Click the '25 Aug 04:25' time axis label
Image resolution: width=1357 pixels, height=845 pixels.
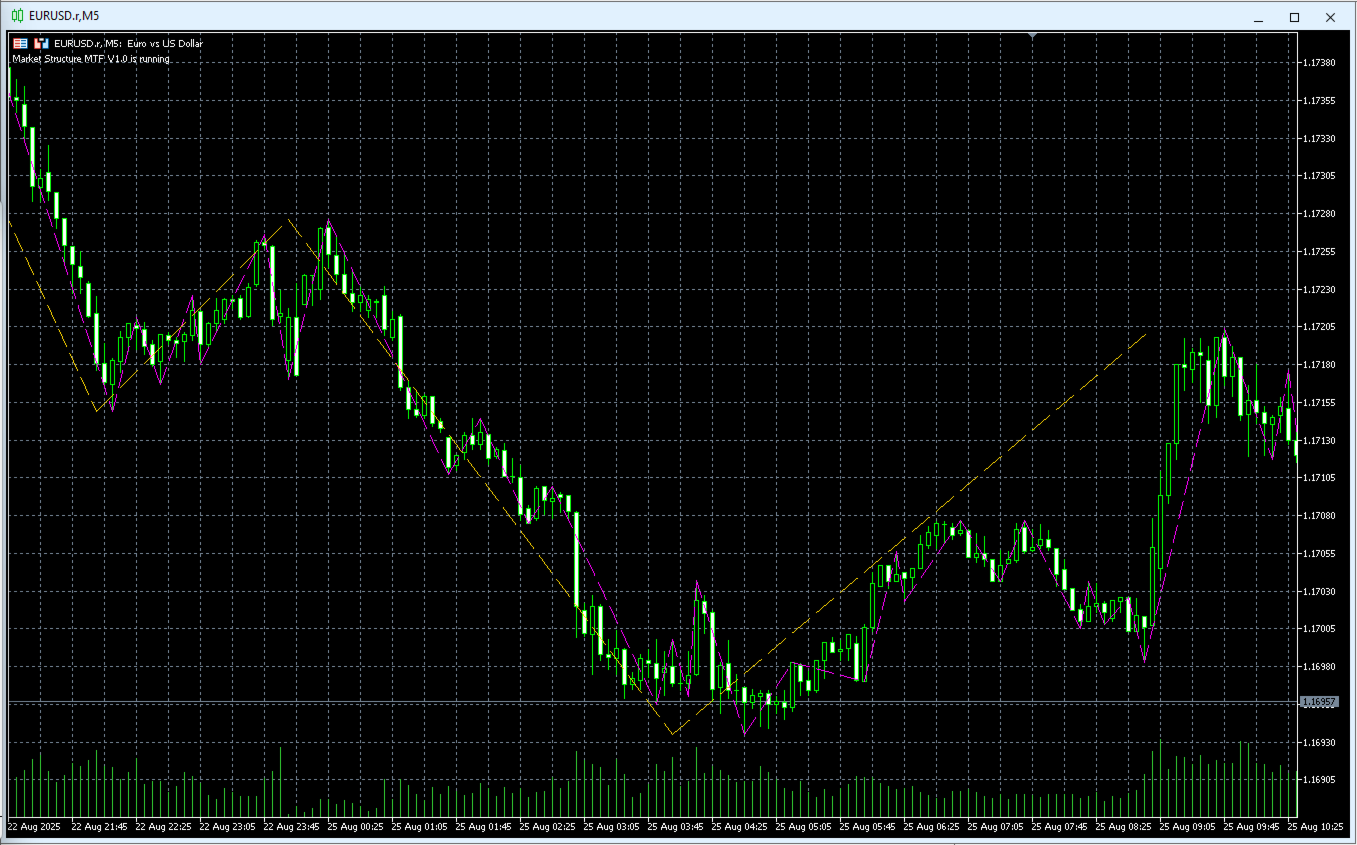tap(739, 827)
